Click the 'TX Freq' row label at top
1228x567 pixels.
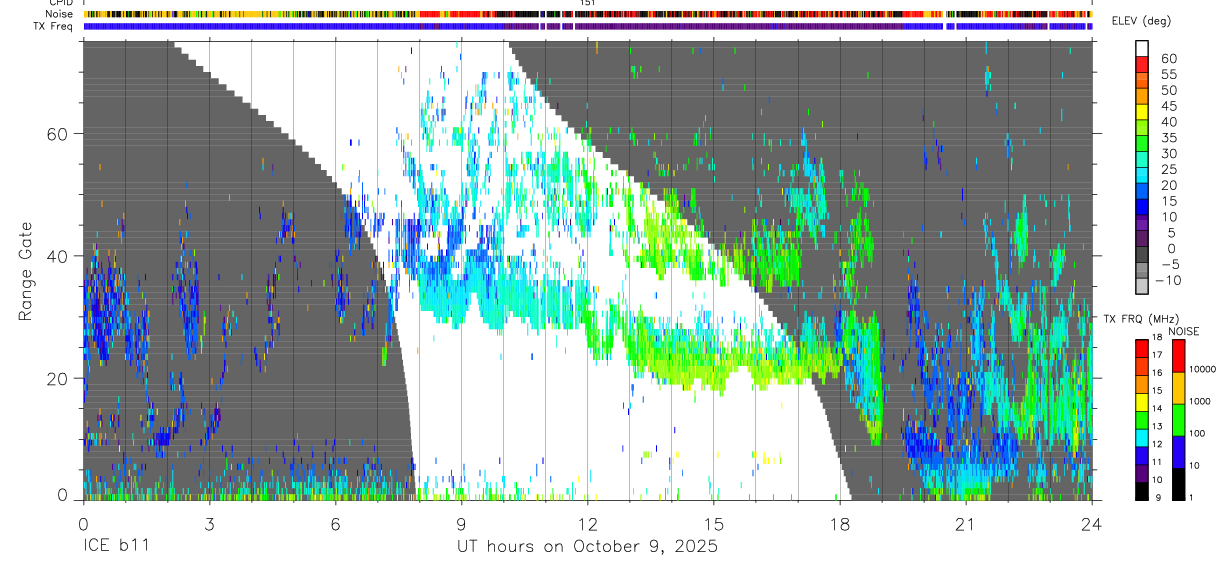pyautogui.click(x=53, y=26)
